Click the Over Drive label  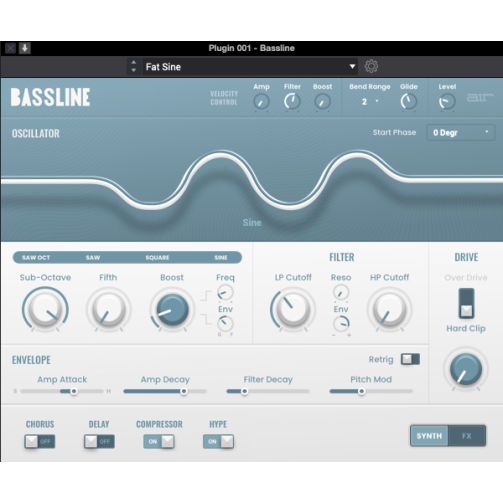(466, 278)
